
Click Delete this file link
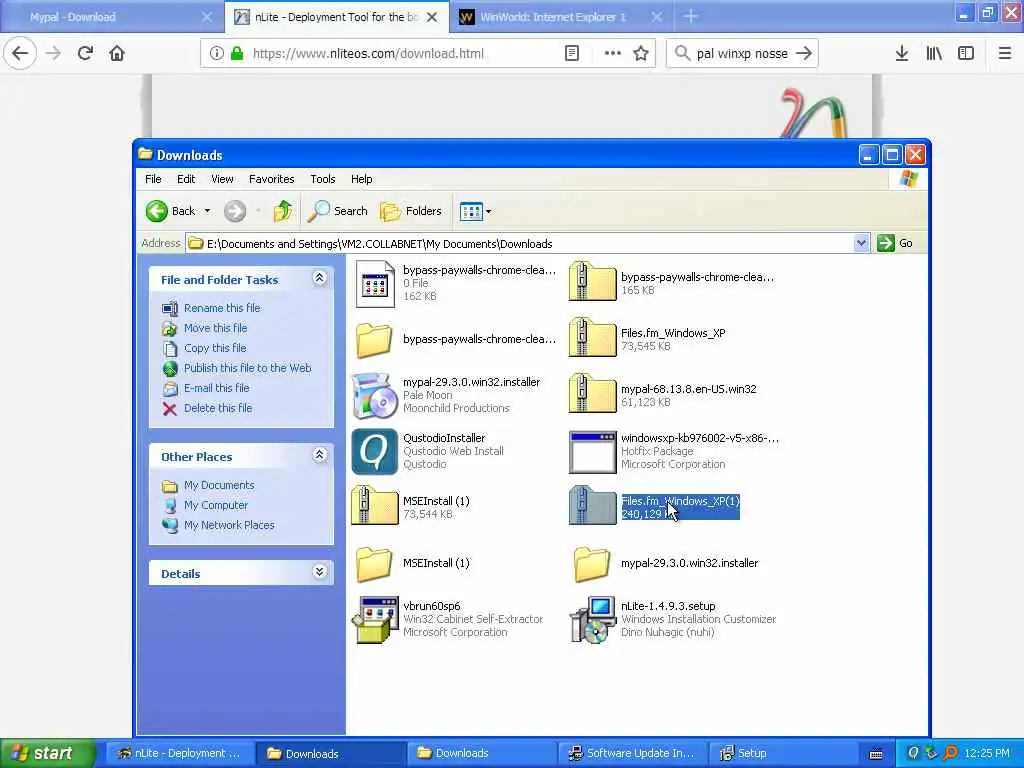(217, 408)
